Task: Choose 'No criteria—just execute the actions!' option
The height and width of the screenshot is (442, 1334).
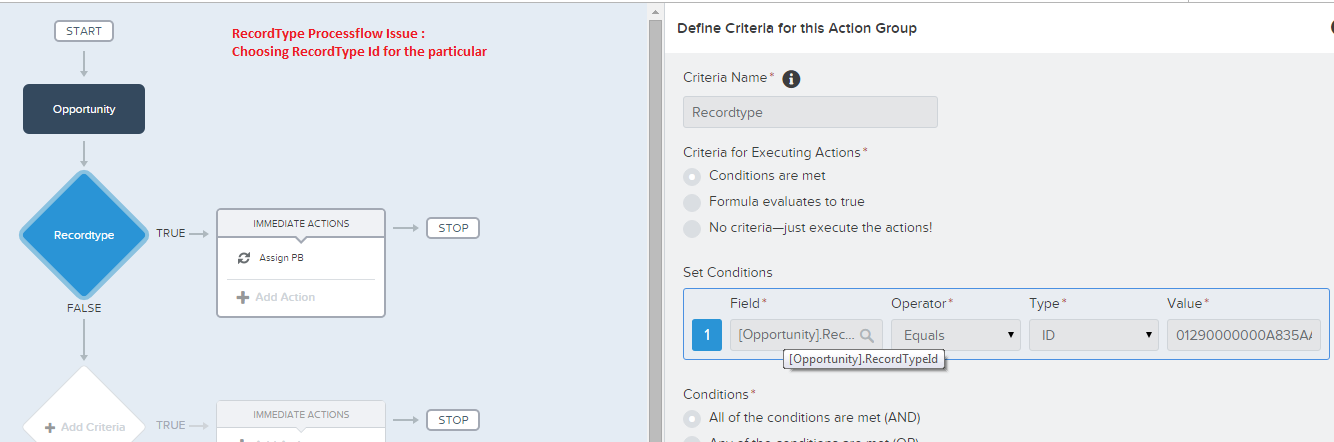Action: [692, 228]
